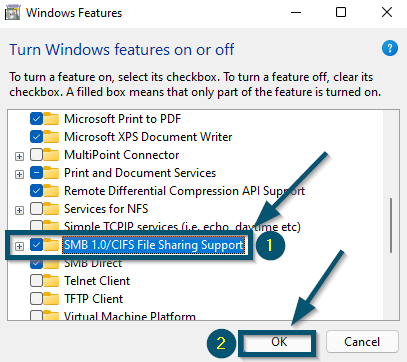Select the Microsoft XPS Document Writer label

pyautogui.click(x=148, y=137)
